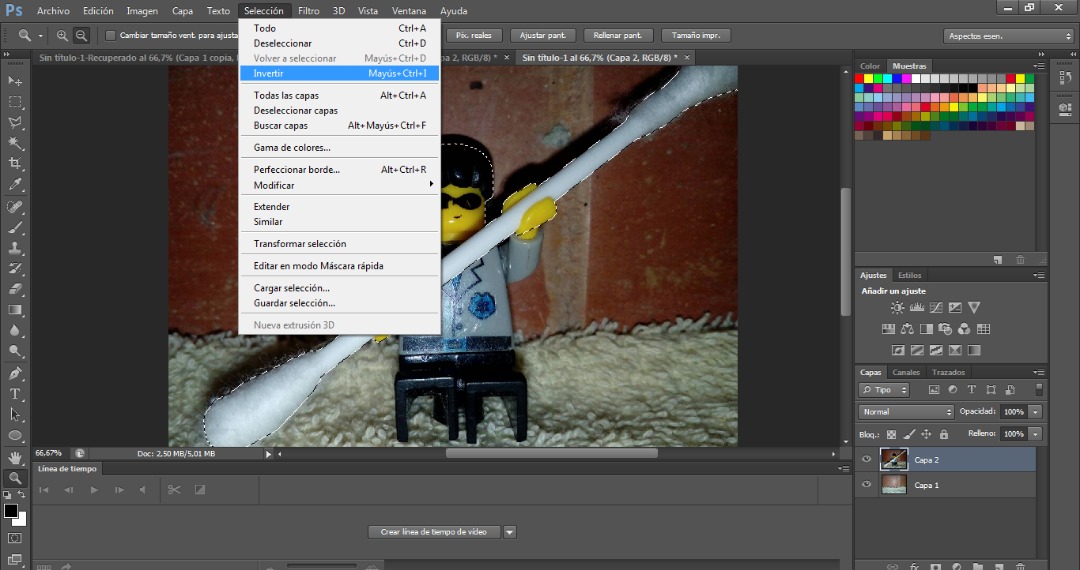This screenshot has width=1080, height=570.
Task: Click the zoom-out magnifier in options bar
Action: click(81, 35)
